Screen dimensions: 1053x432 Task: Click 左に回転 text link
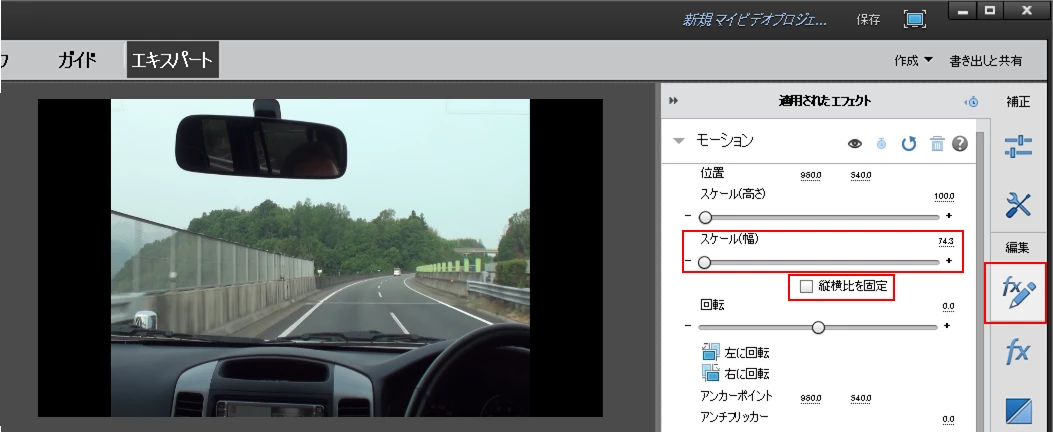(x=747, y=353)
